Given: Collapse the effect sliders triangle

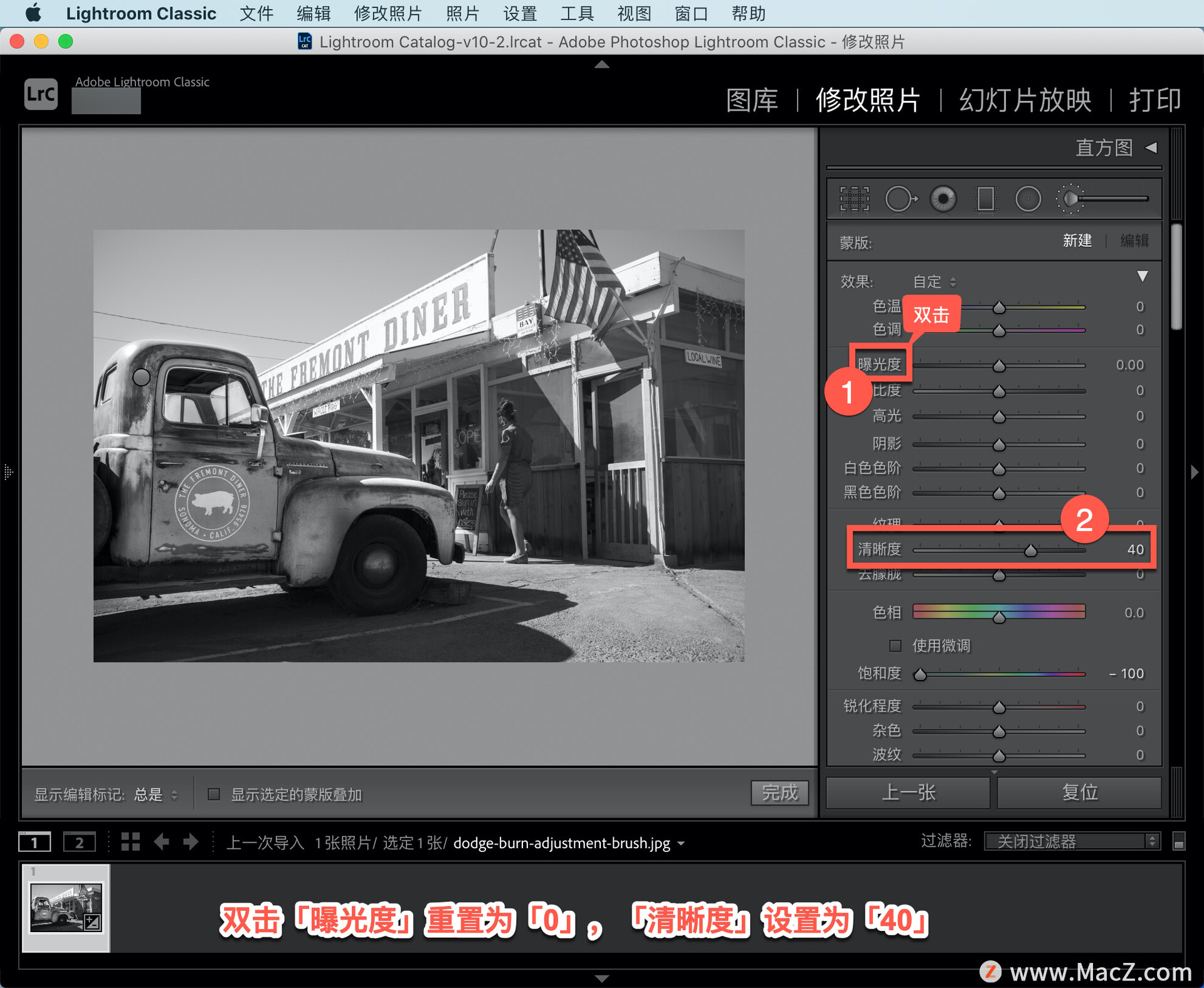Looking at the screenshot, I should (1143, 276).
